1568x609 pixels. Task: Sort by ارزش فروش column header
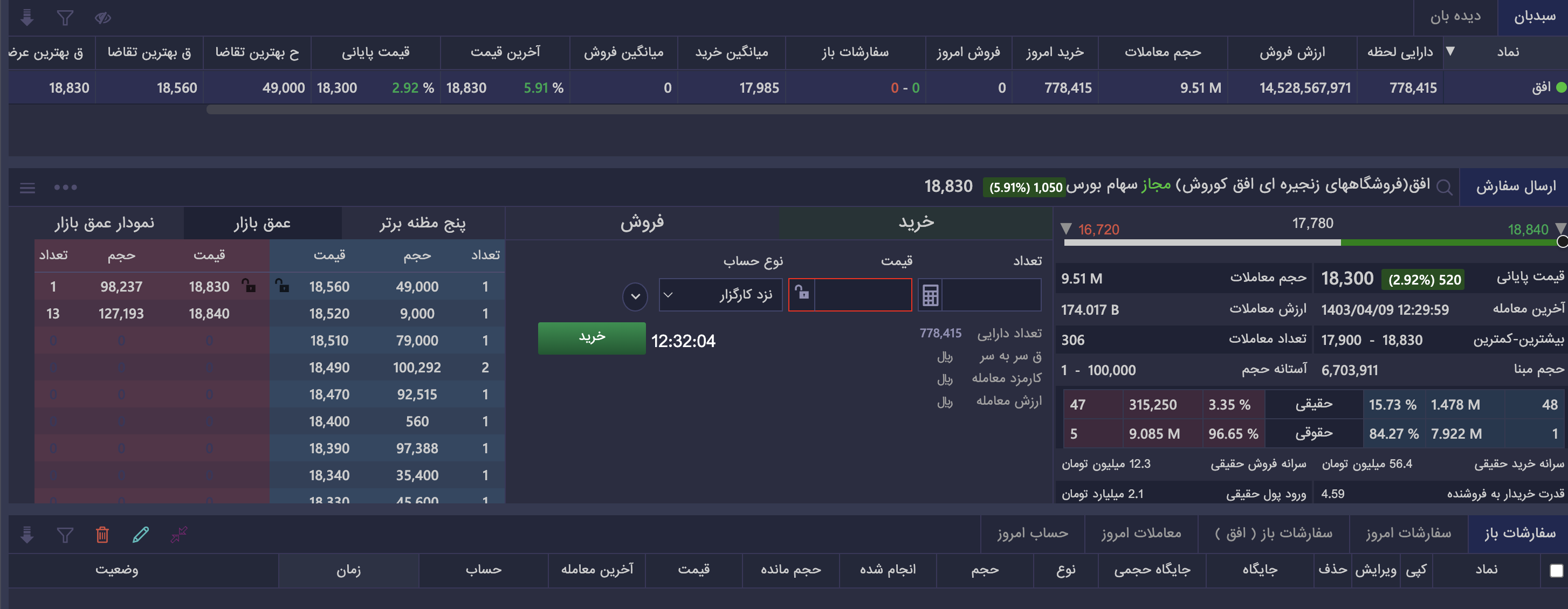(x=1292, y=52)
